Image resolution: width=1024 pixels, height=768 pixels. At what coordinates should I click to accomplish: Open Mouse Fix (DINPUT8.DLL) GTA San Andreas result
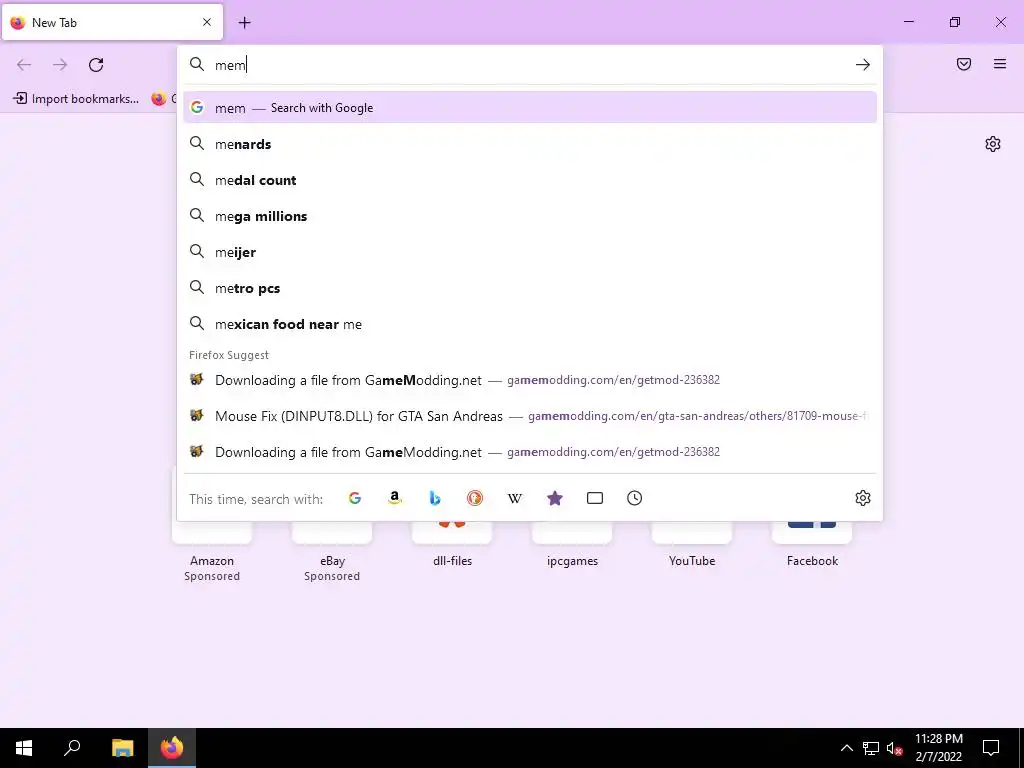(530, 416)
